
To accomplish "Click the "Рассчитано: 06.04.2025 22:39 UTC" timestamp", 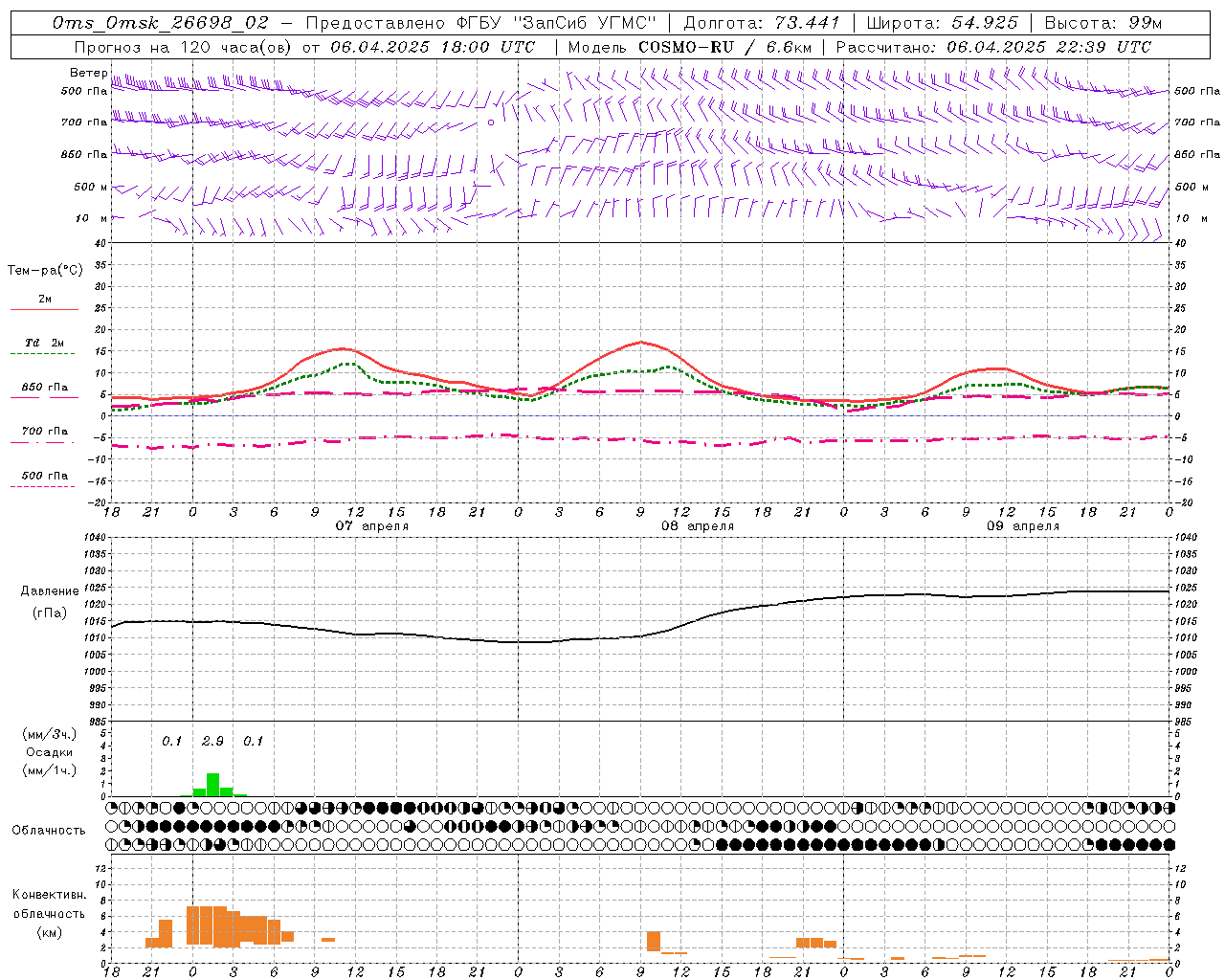I will tap(993, 47).
